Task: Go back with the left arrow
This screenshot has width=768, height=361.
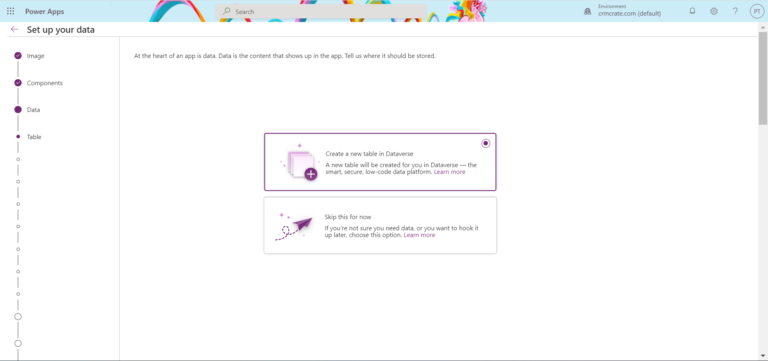Action: (x=14, y=29)
